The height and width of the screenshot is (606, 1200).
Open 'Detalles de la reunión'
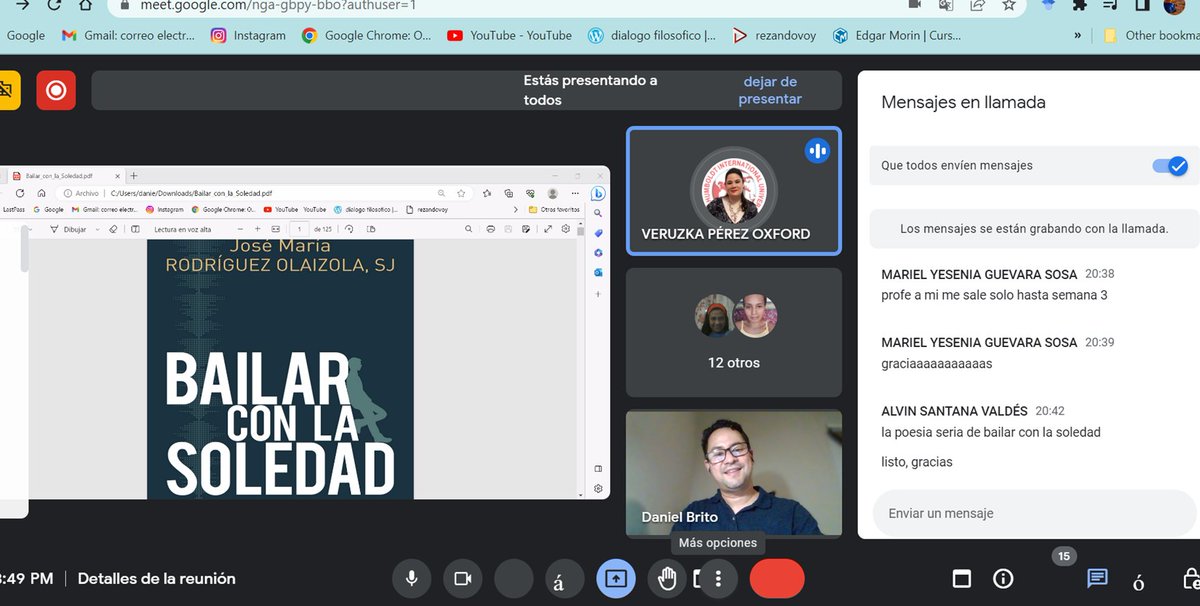tap(157, 578)
